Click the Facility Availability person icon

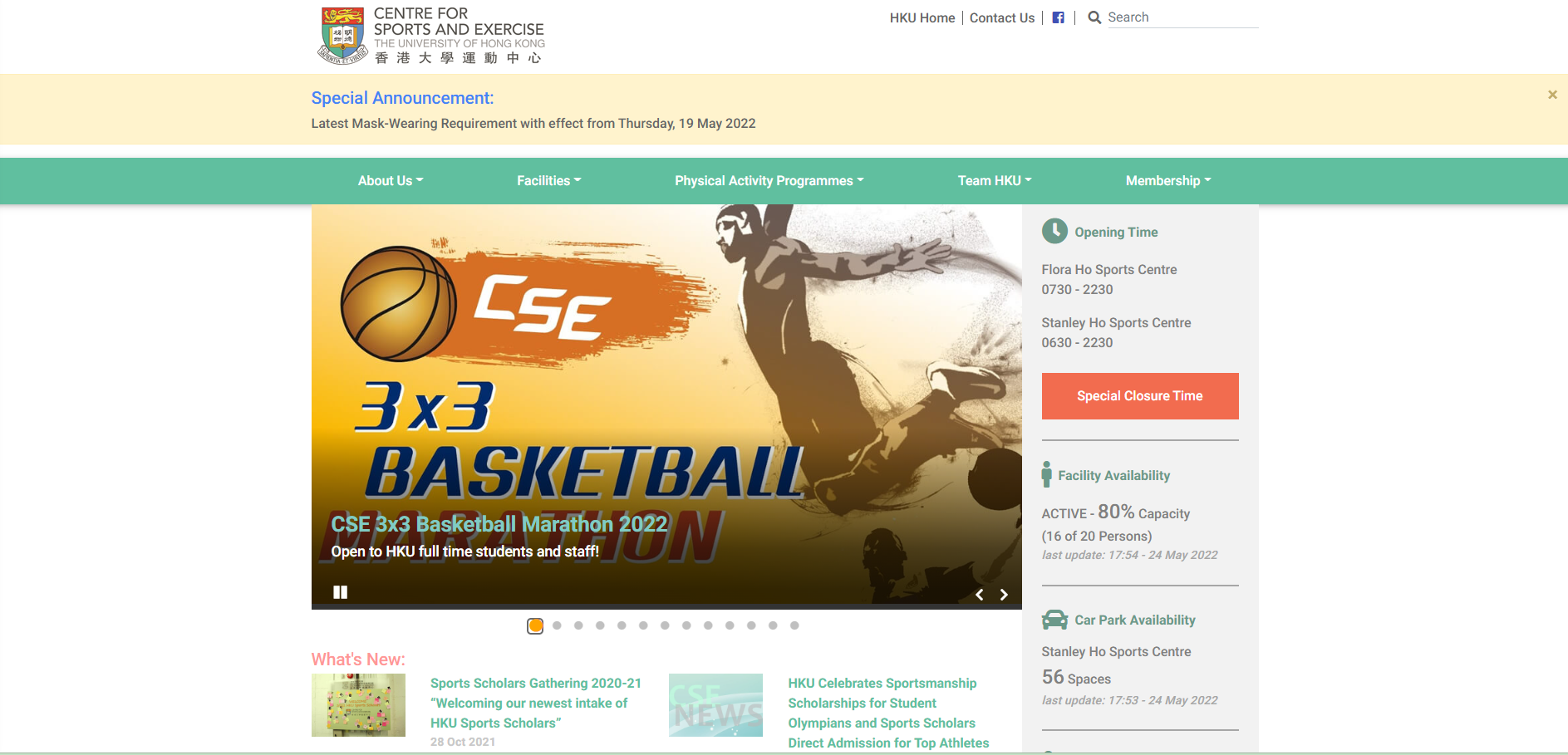pyautogui.click(x=1047, y=474)
